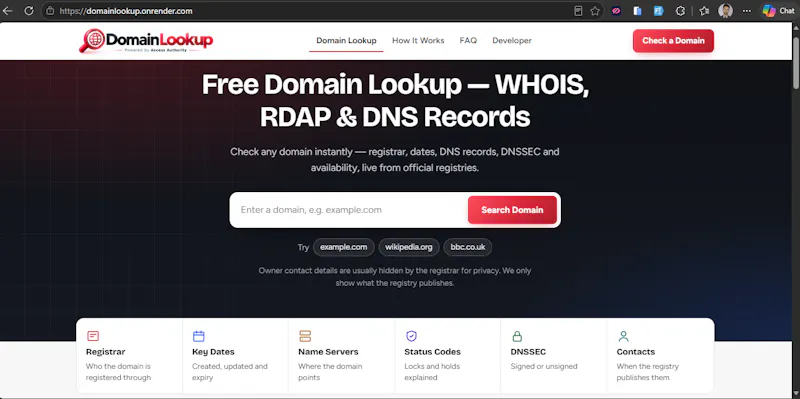Click the DomainLookup logo
The width and height of the screenshot is (800, 399).
[146, 40]
